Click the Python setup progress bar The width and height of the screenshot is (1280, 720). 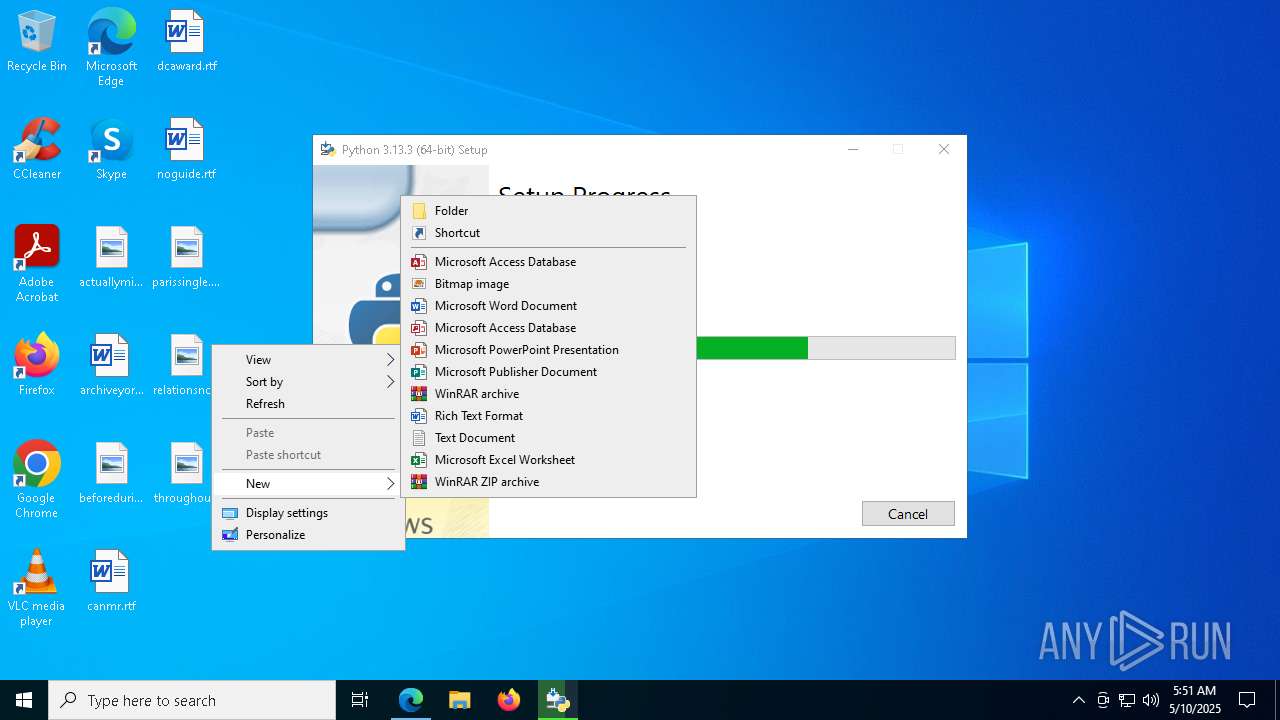(x=826, y=348)
